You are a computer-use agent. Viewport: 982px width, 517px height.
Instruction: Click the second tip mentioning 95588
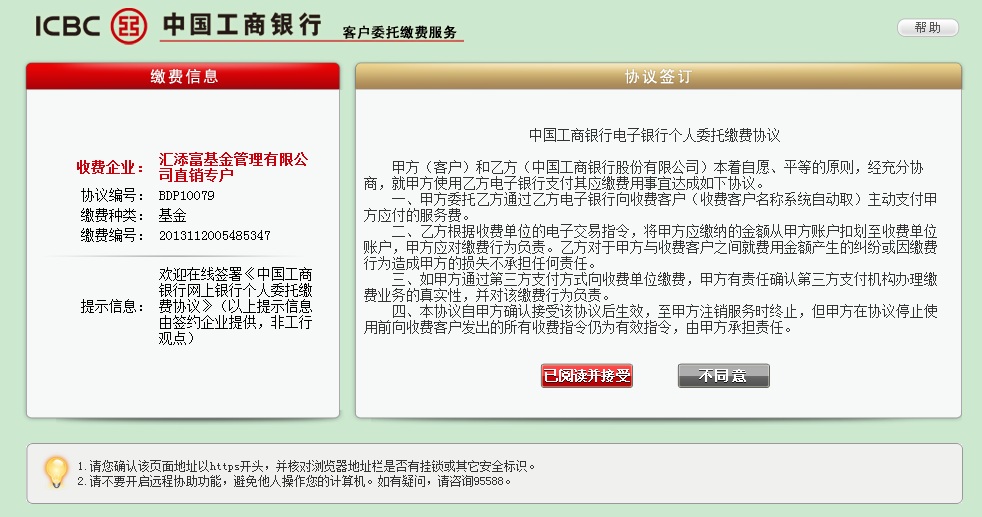(294, 481)
